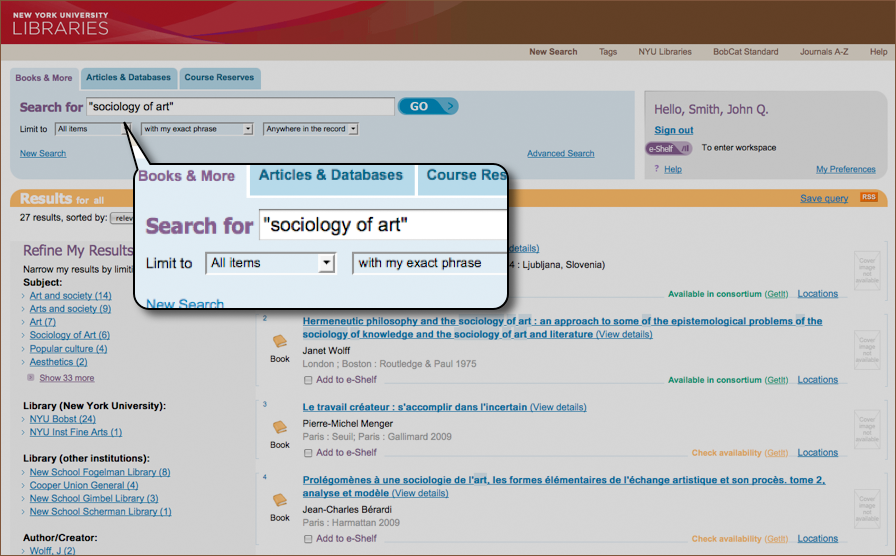The image size is (896, 556).
Task: Click cover image thumbnail of Le travail créateur
Action: (867, 429)
